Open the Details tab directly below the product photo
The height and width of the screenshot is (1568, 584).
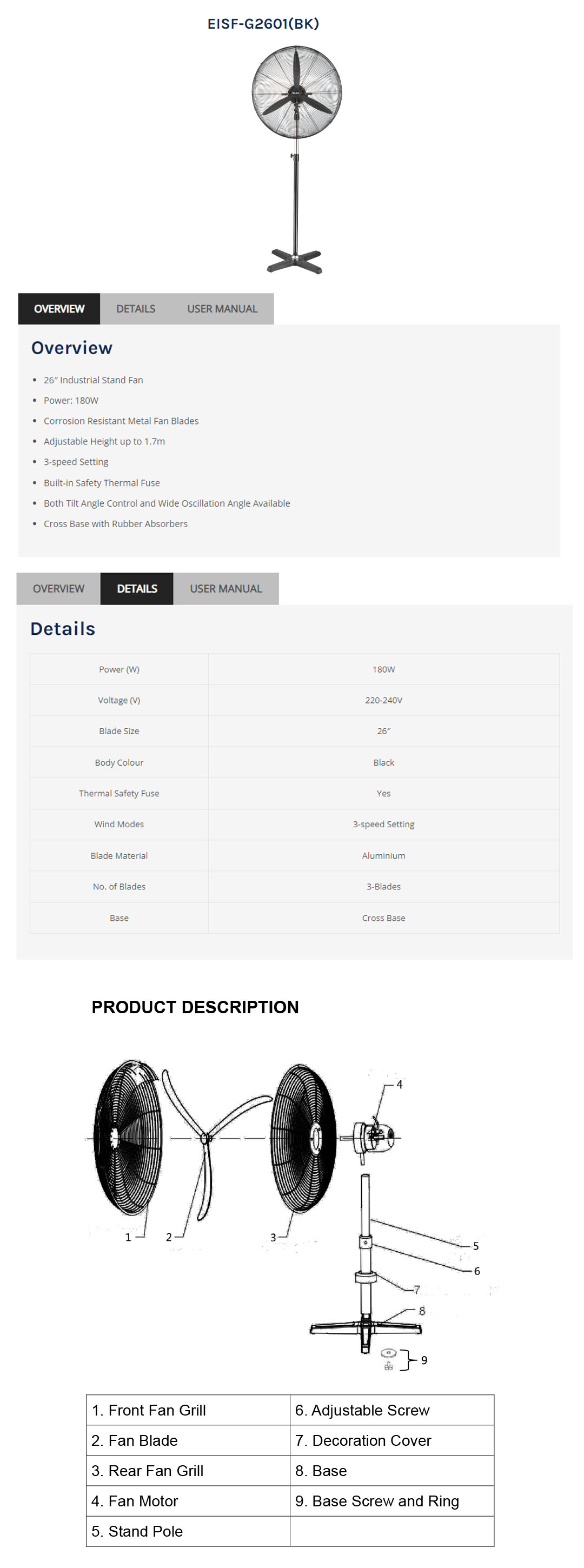[136, 309]
